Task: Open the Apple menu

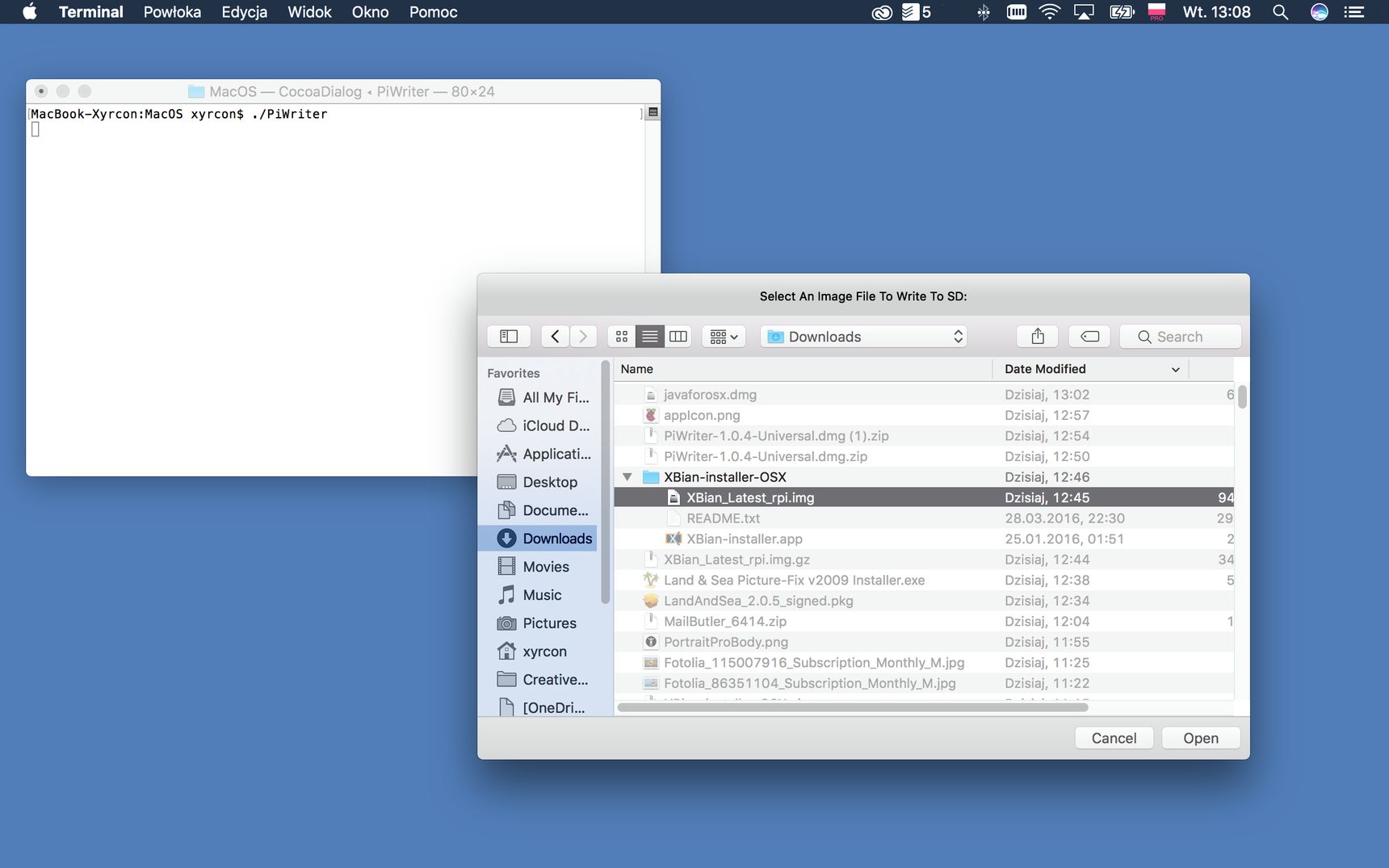Action: [30, 12]
